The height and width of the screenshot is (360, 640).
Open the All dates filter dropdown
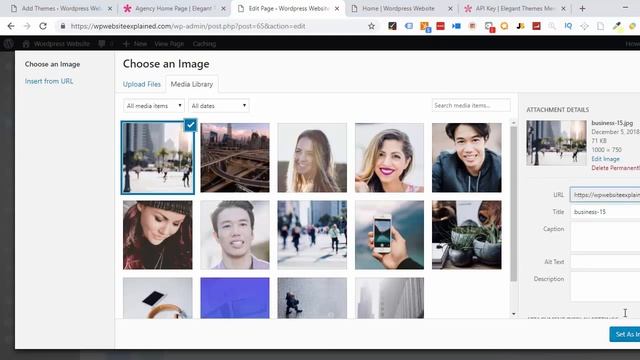pyautogui.click(x=219, y=106)
